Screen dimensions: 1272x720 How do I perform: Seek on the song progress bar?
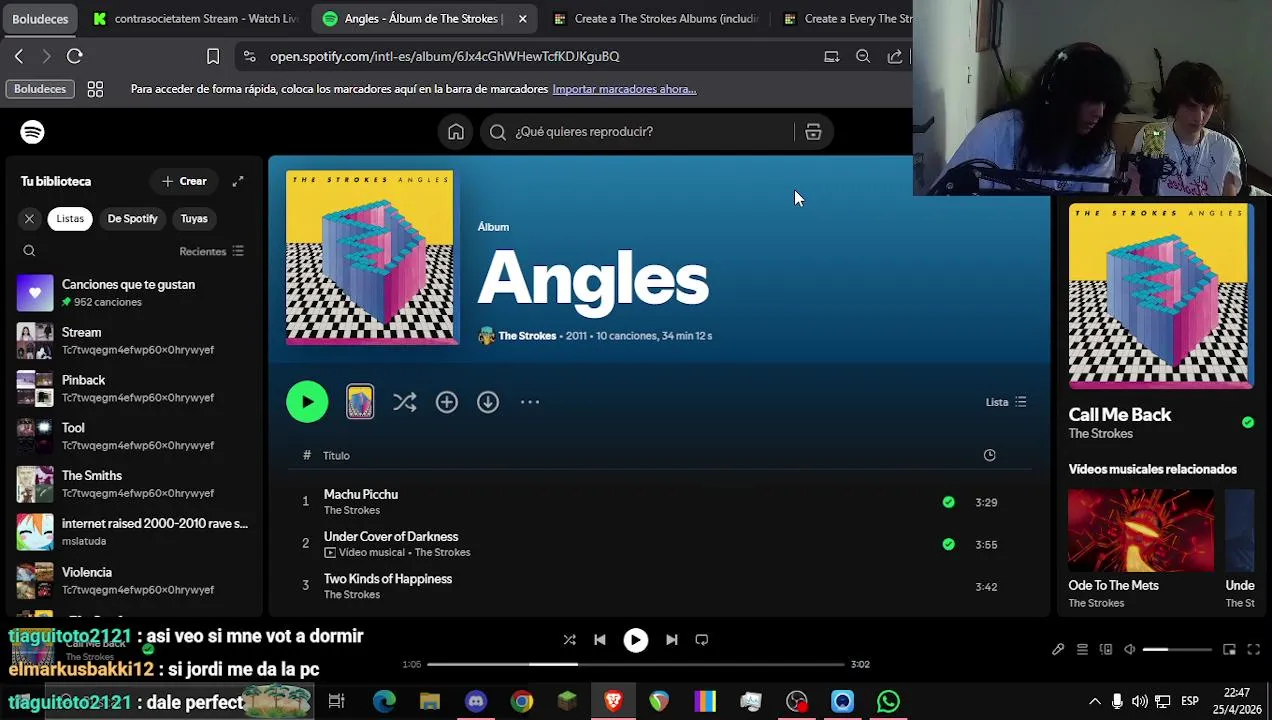click(636, 664)
